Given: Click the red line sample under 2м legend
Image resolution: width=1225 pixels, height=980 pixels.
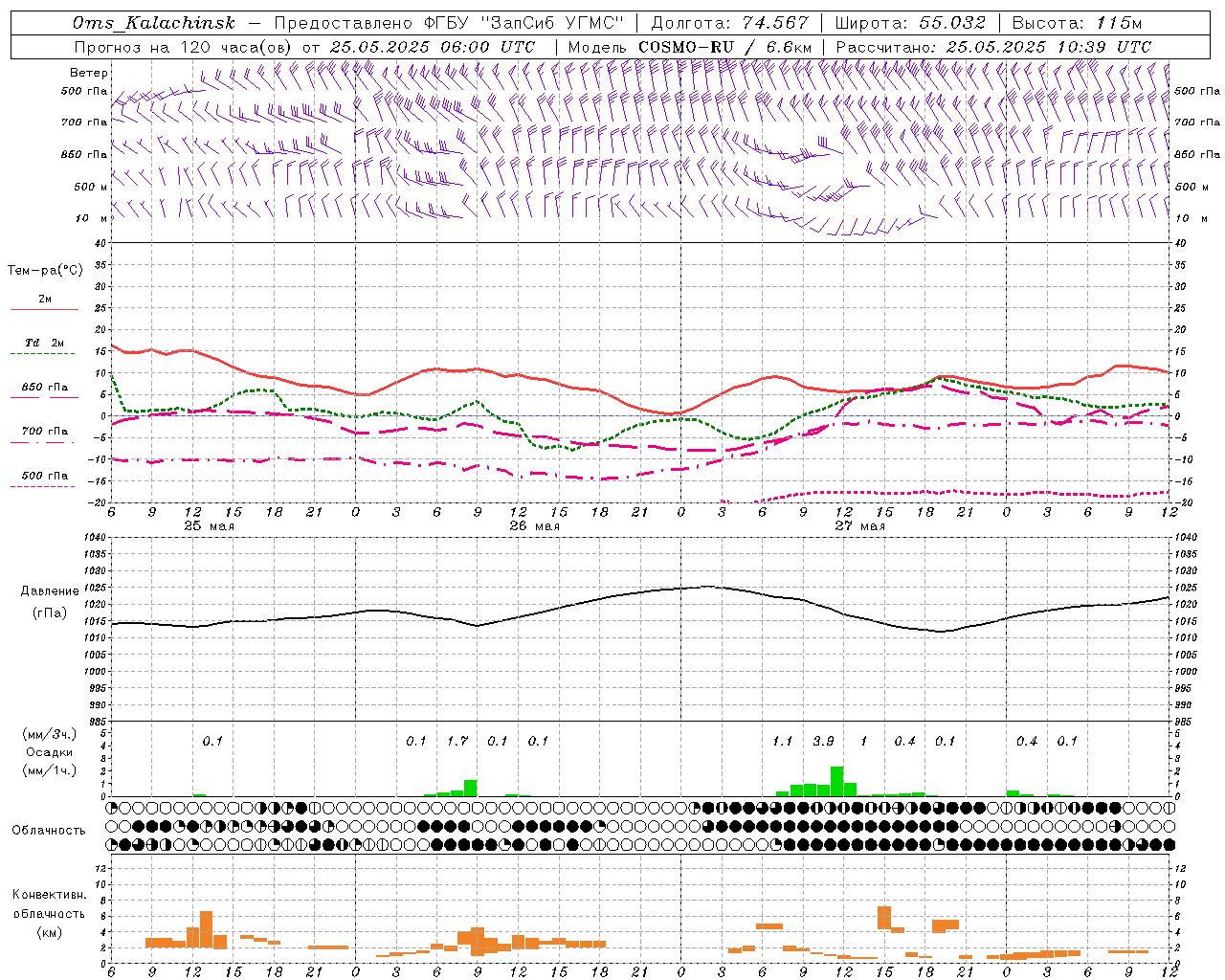Looking at the screenshot, I should [x=44, y=309].
